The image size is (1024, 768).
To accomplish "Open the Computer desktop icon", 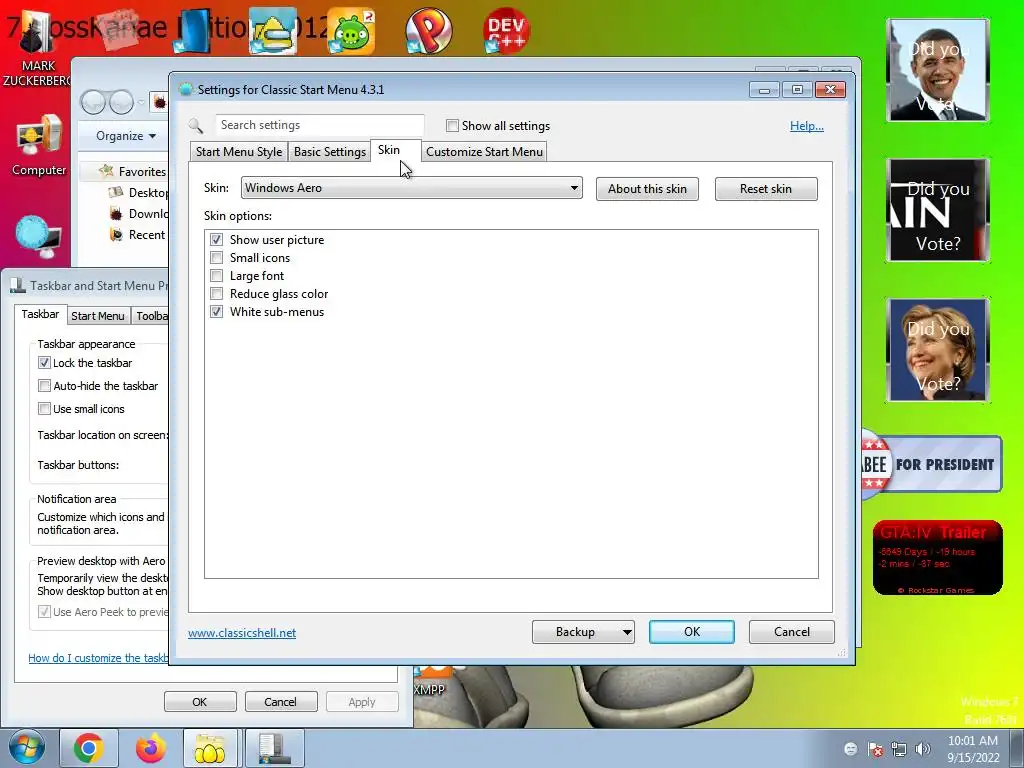I will coord(39,145).
